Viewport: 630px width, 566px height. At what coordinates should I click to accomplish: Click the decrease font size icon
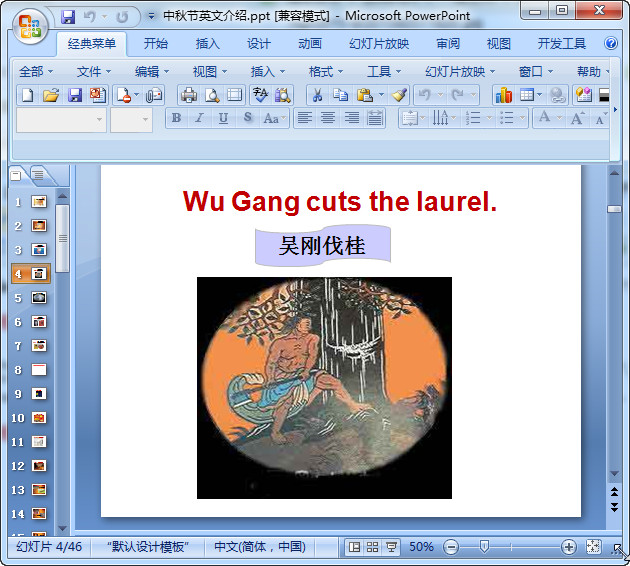(x=600, y=118)
